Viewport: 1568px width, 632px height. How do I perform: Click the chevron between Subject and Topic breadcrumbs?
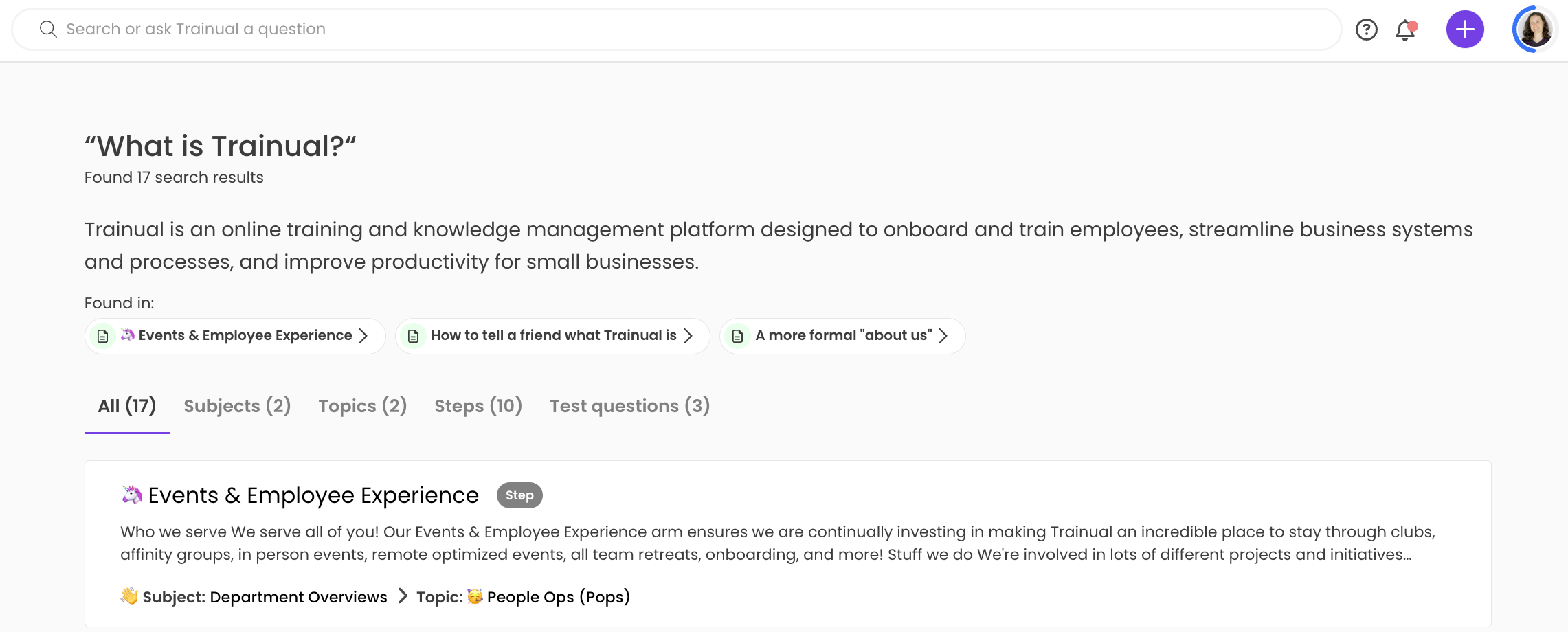pyautogui.click(x=402, y=597)
